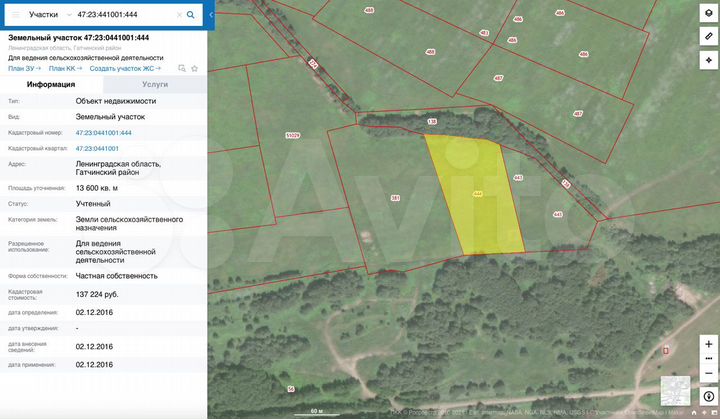Screen dimensions: 720x419
Task: Open the map layers control
Action: [708, 13]
